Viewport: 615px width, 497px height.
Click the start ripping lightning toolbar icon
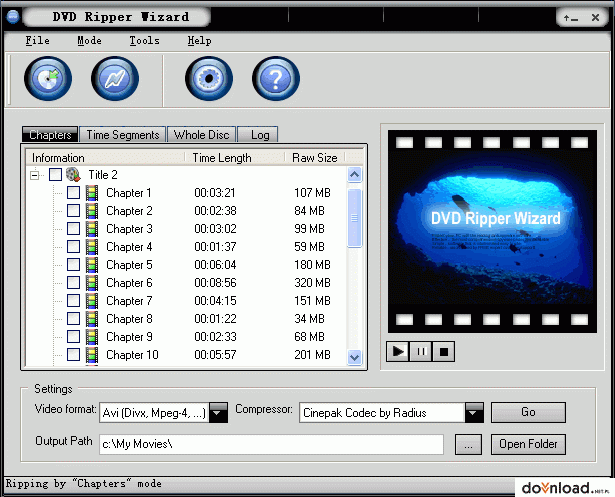coord(115,78)
